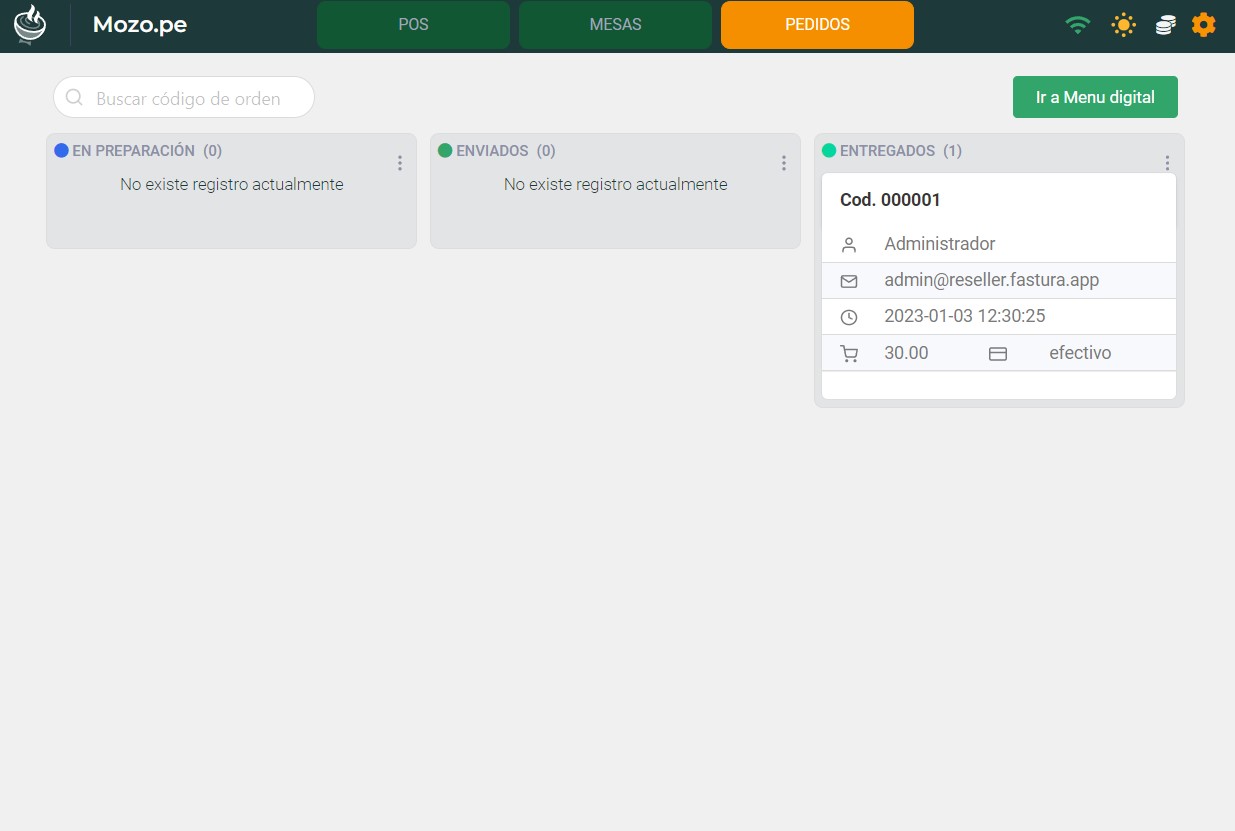The width and height of the screenshot is (1235, 831).
Task: Toggle the sun light-mode theme icon
Action: pyautogui.click(x=1123, y=25)
